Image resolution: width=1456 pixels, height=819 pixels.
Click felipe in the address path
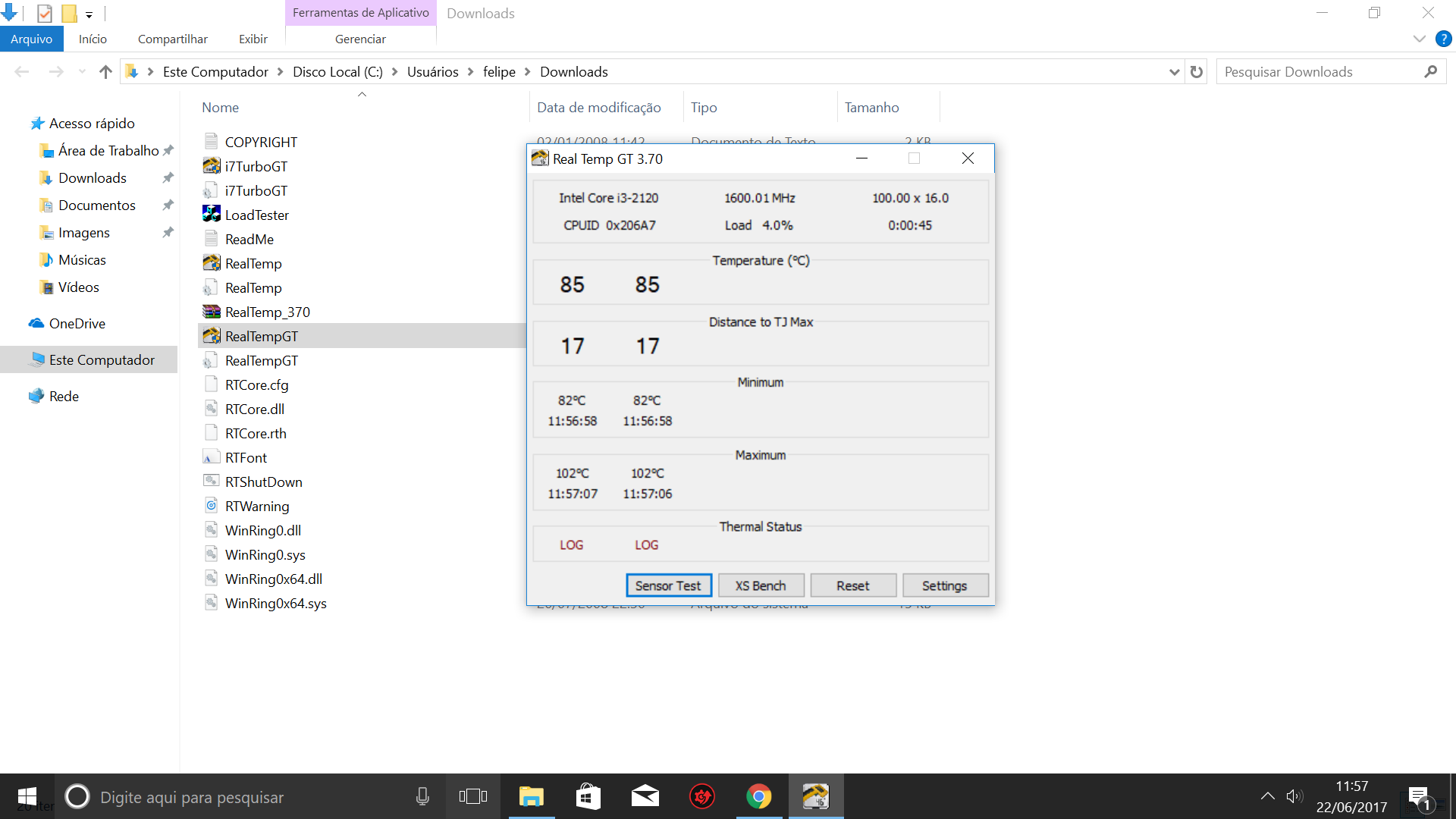499,72
